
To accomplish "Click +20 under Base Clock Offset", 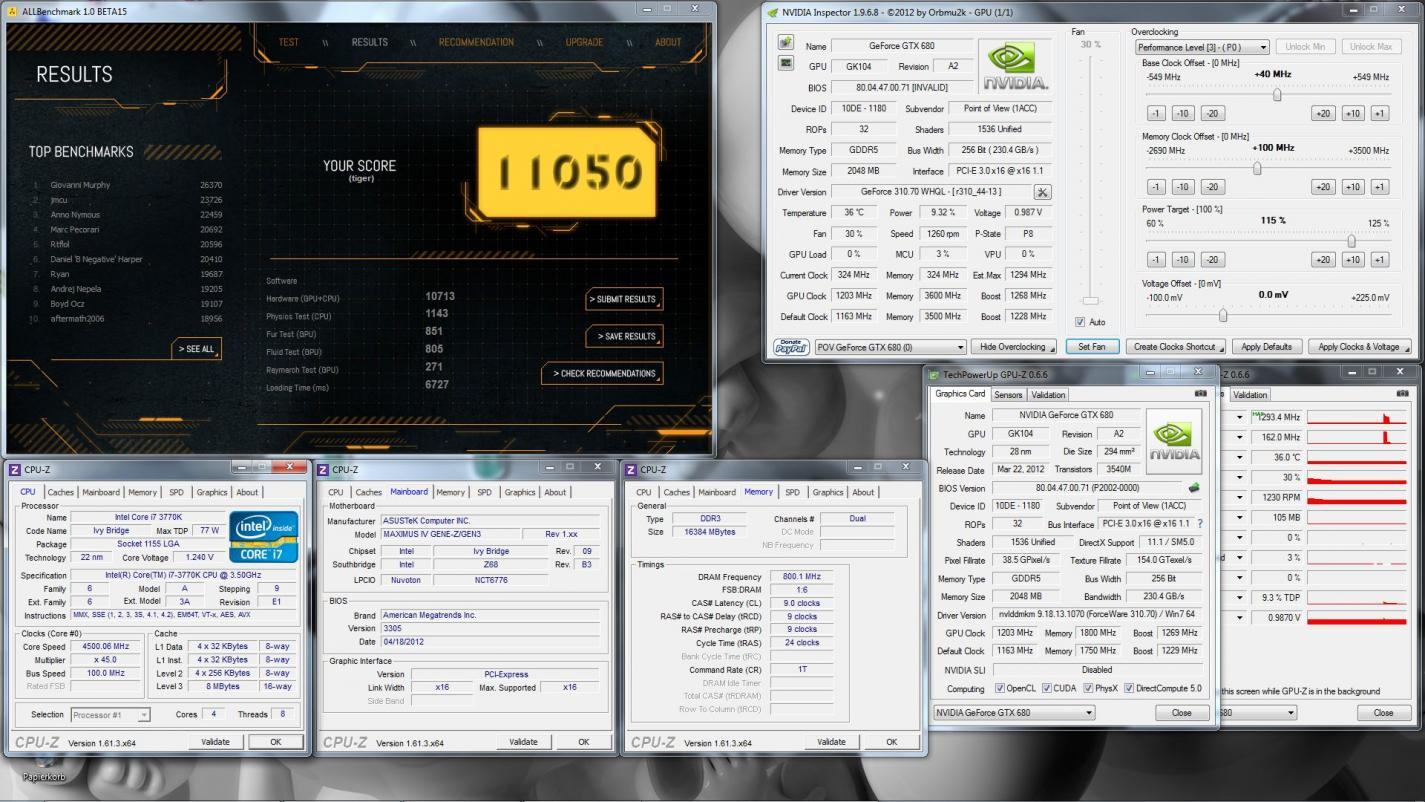I will [x=1323, y=113].
